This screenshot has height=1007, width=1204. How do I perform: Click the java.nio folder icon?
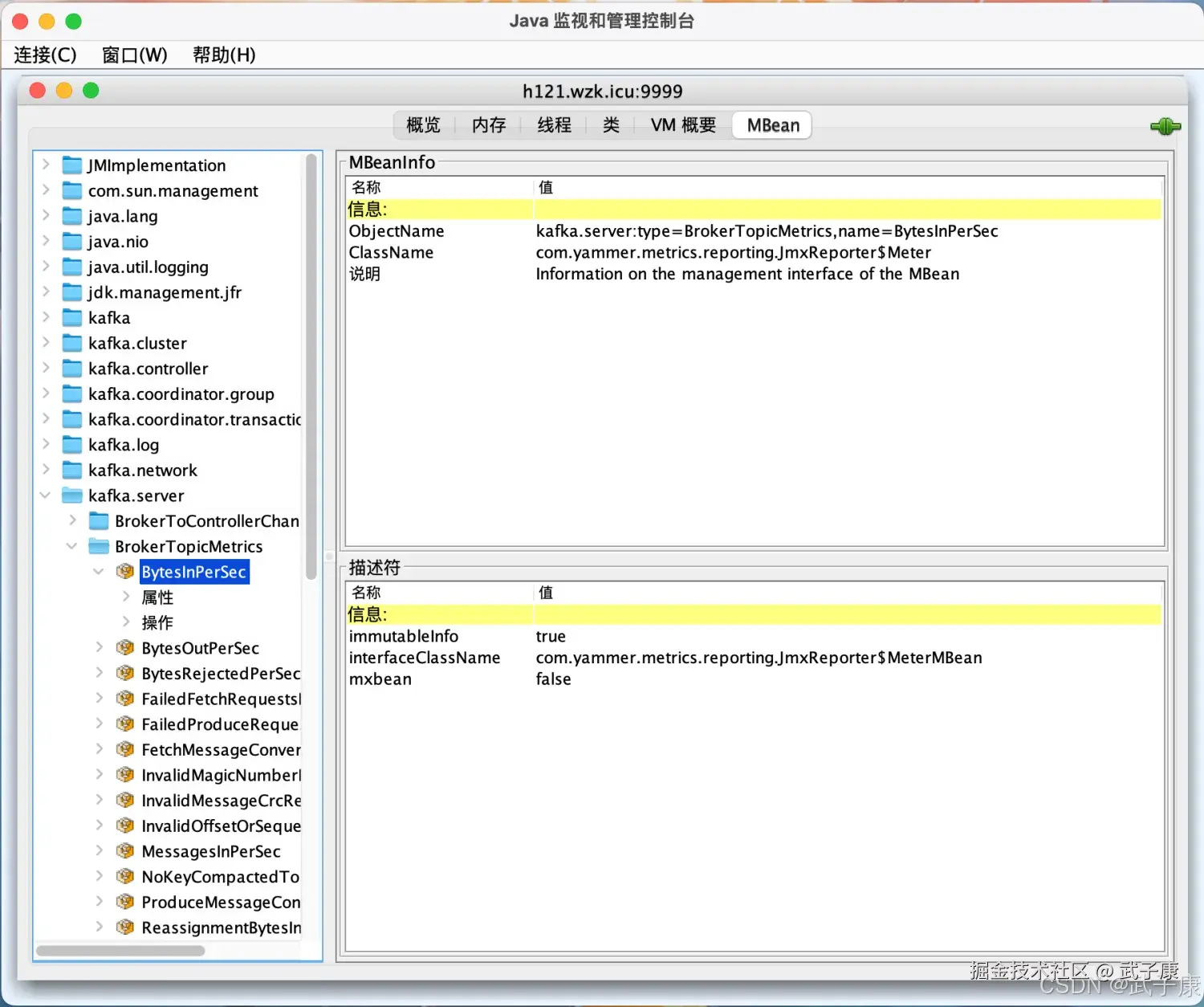pyautogui.click(x=72, y=242)
